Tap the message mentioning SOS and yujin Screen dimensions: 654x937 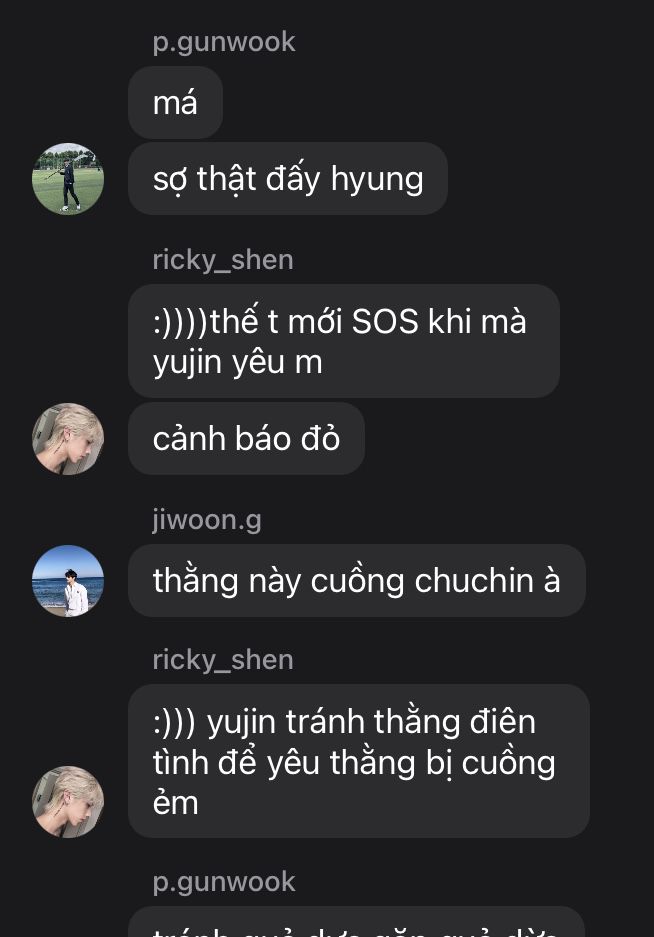pyautogui.click(x=344, y=341)
